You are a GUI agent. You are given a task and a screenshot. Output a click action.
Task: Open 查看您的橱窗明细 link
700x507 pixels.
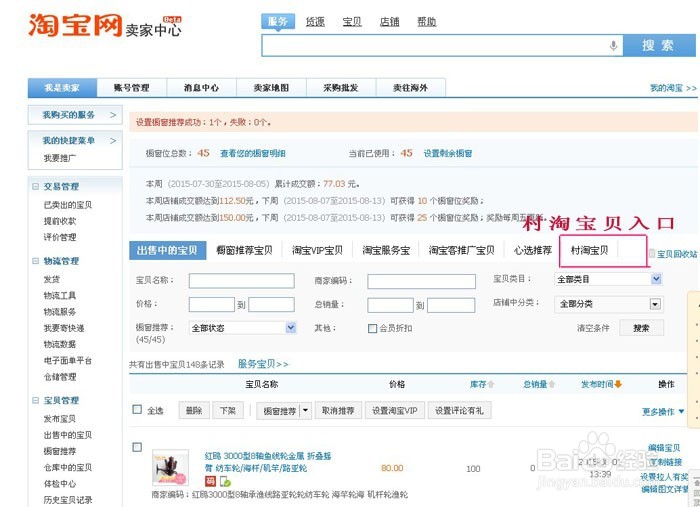point(253,154)
